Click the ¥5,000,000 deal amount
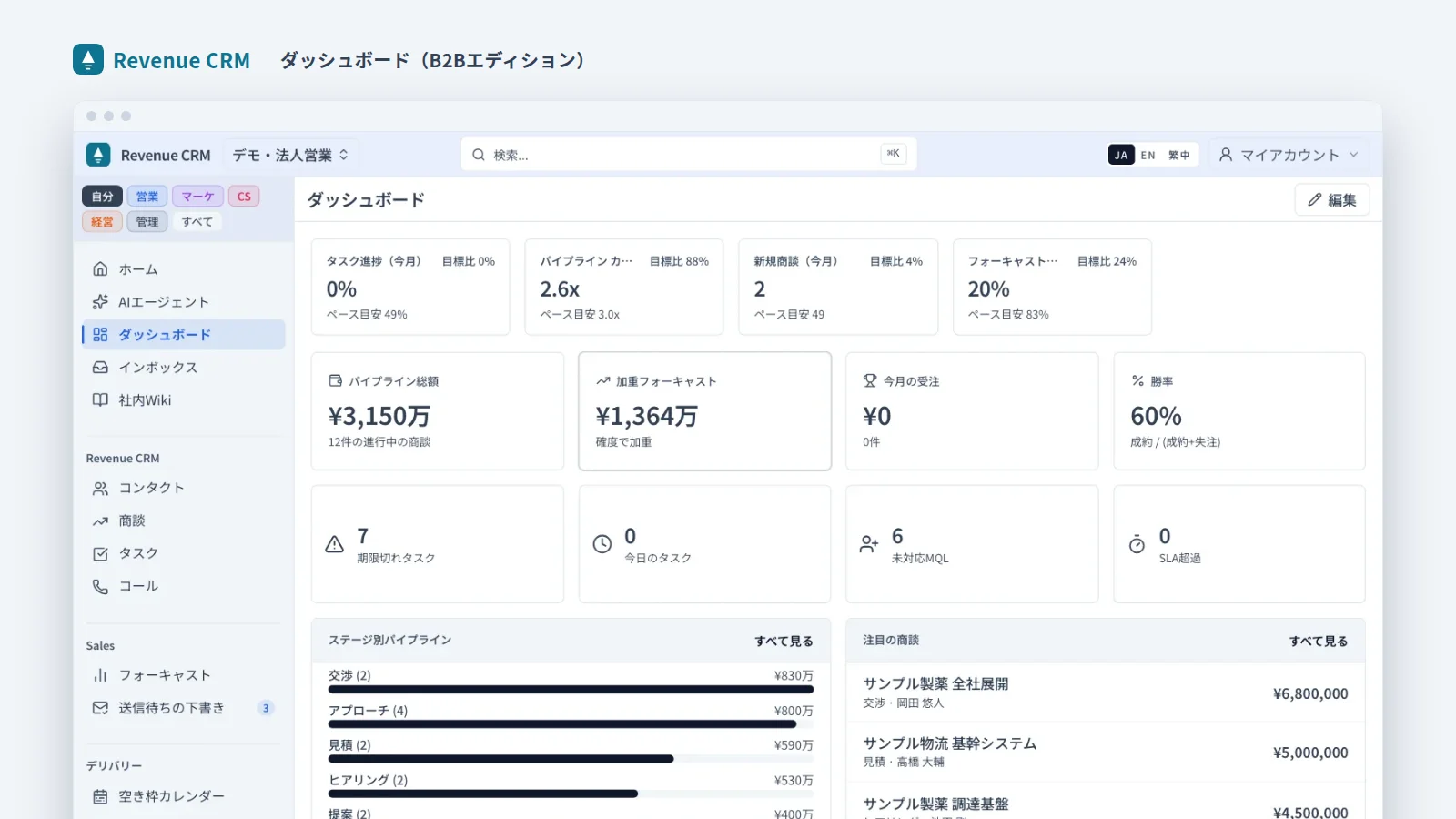This screenshot has width=1456, height=819. click(1310, 753)
